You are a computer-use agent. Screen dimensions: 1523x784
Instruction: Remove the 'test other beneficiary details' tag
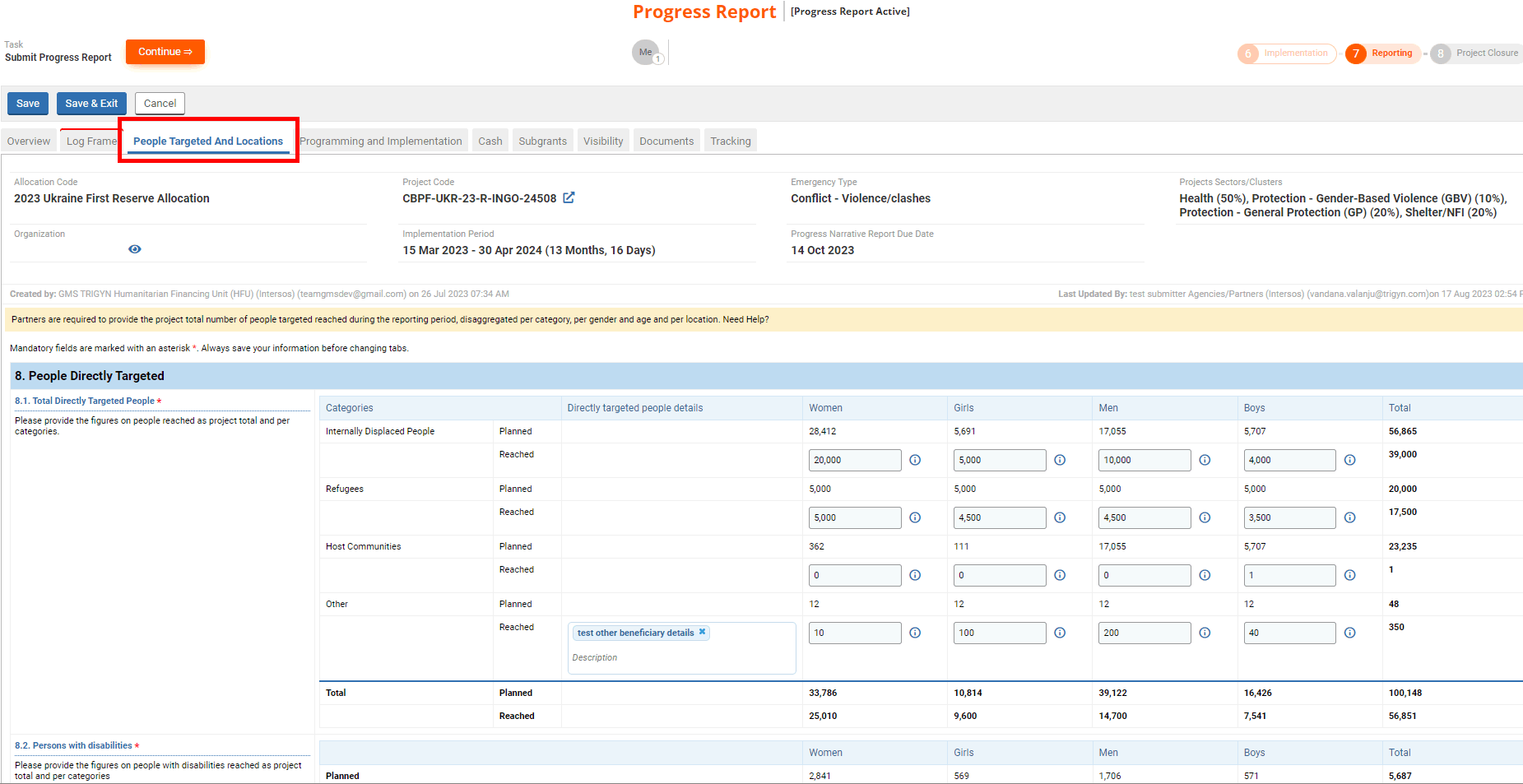(702, 632)
